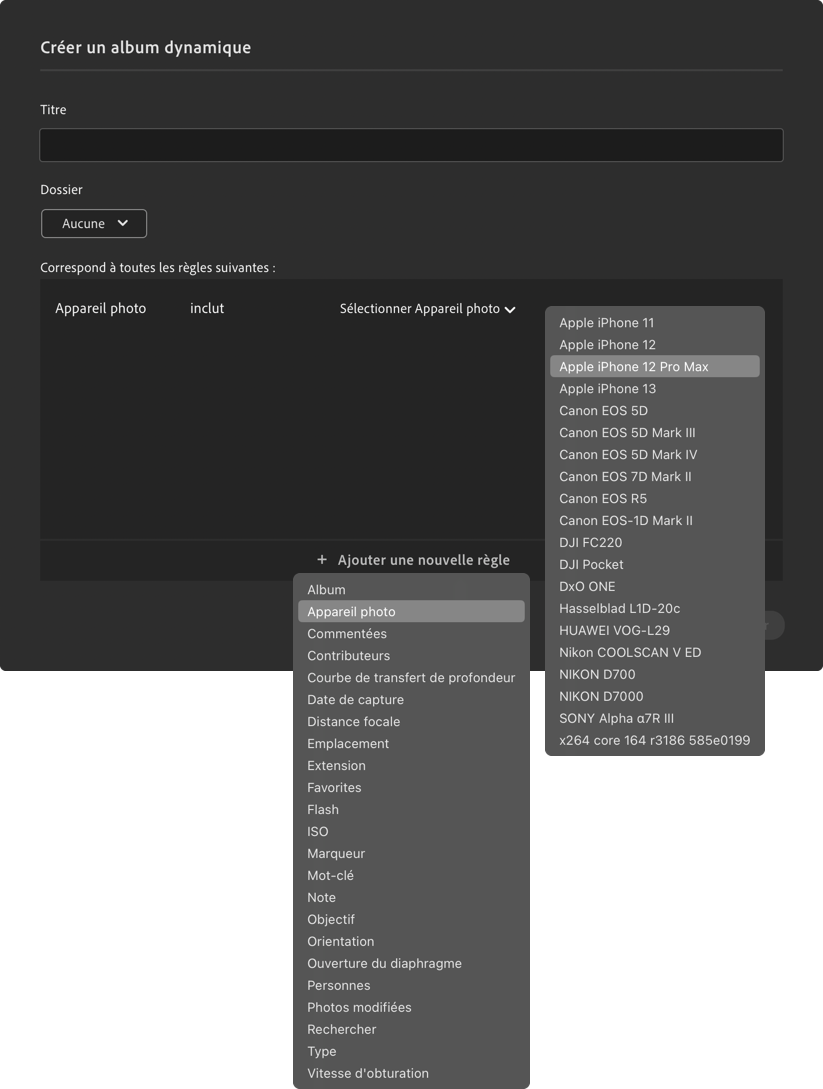Choose Objectif rule type
Viewport: 823px width, 1089px height.
coord(411,920)
